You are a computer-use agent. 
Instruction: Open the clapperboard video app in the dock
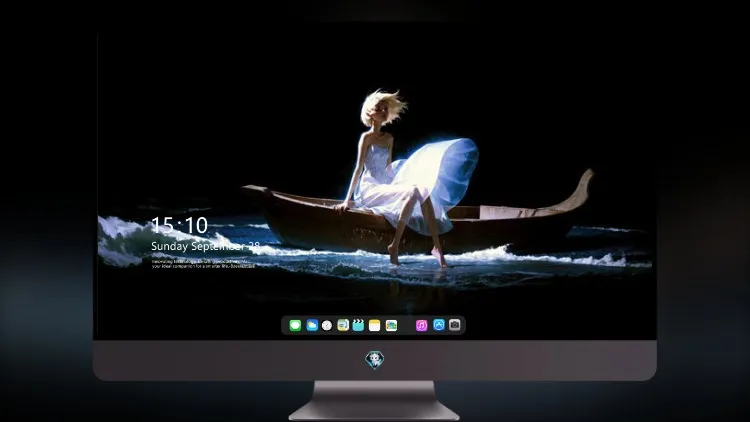[358, 325]
